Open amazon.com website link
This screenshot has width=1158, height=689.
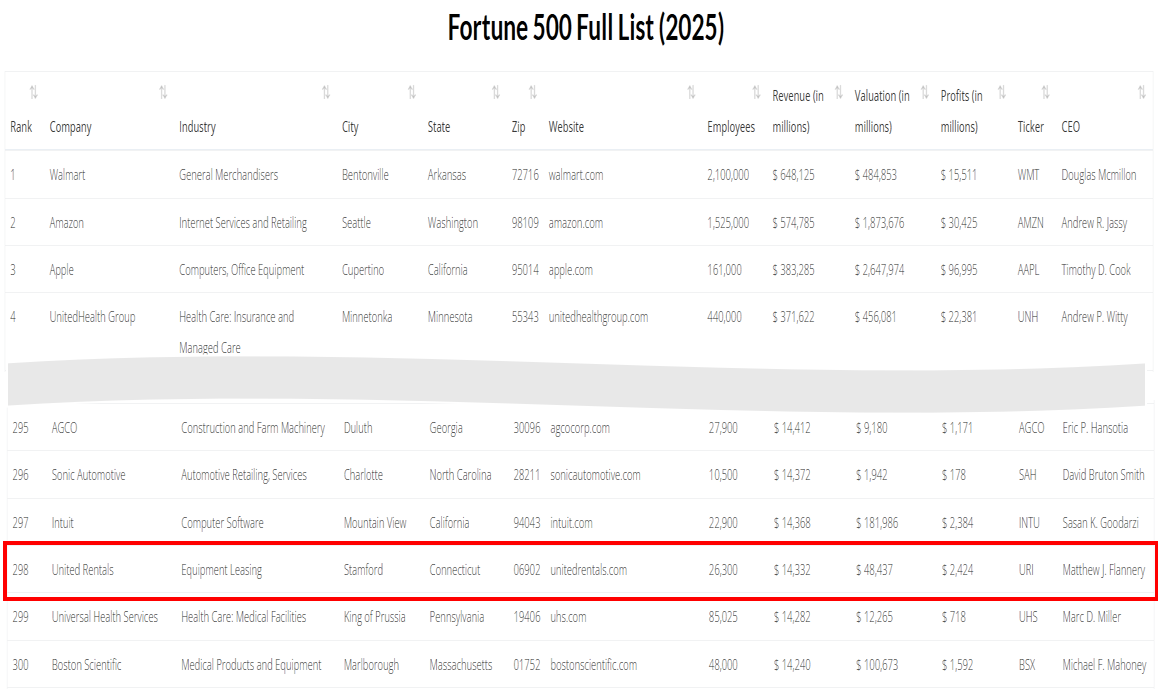pyautogui.click(x=575, y=223)
